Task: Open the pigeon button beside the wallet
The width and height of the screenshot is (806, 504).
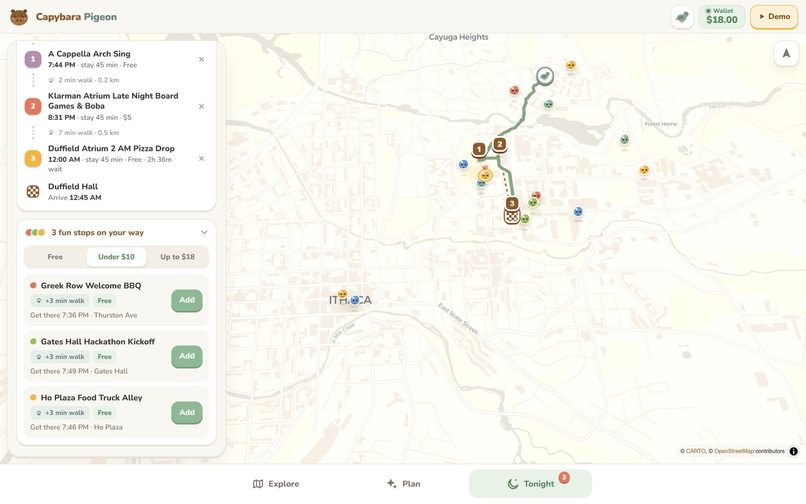Action: (x=682, y=17)
